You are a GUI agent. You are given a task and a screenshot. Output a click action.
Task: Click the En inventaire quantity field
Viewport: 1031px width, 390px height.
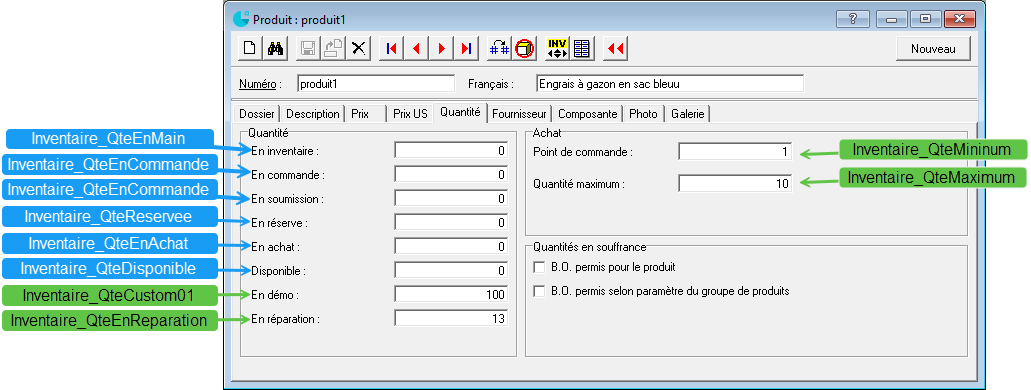click(x=451, y=151)
